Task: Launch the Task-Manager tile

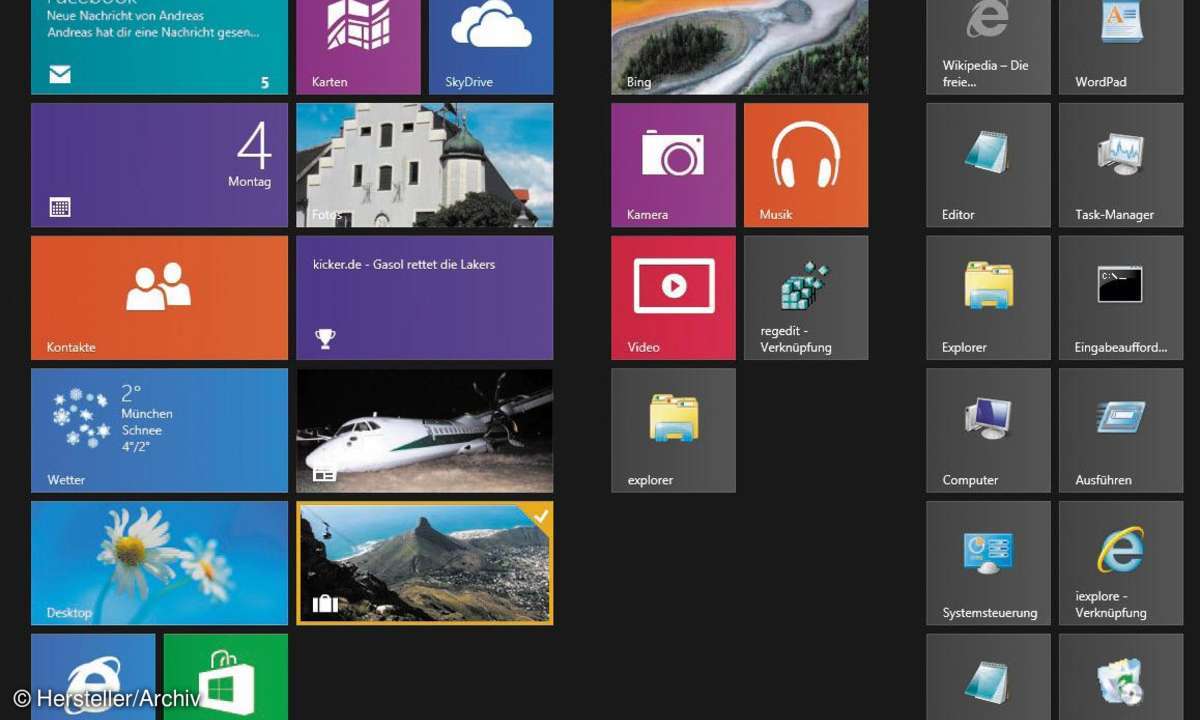Action: tap(1121, 165)
